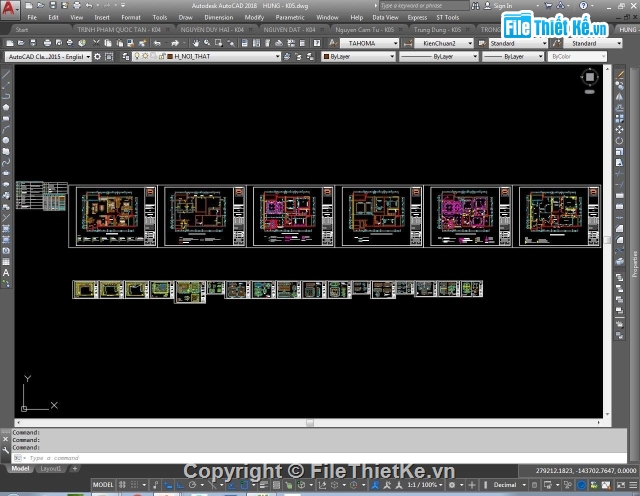Select the Multiline Text A tool
Image resolution: width=640 pixels, height=496 pixels.
click(6, 273)
